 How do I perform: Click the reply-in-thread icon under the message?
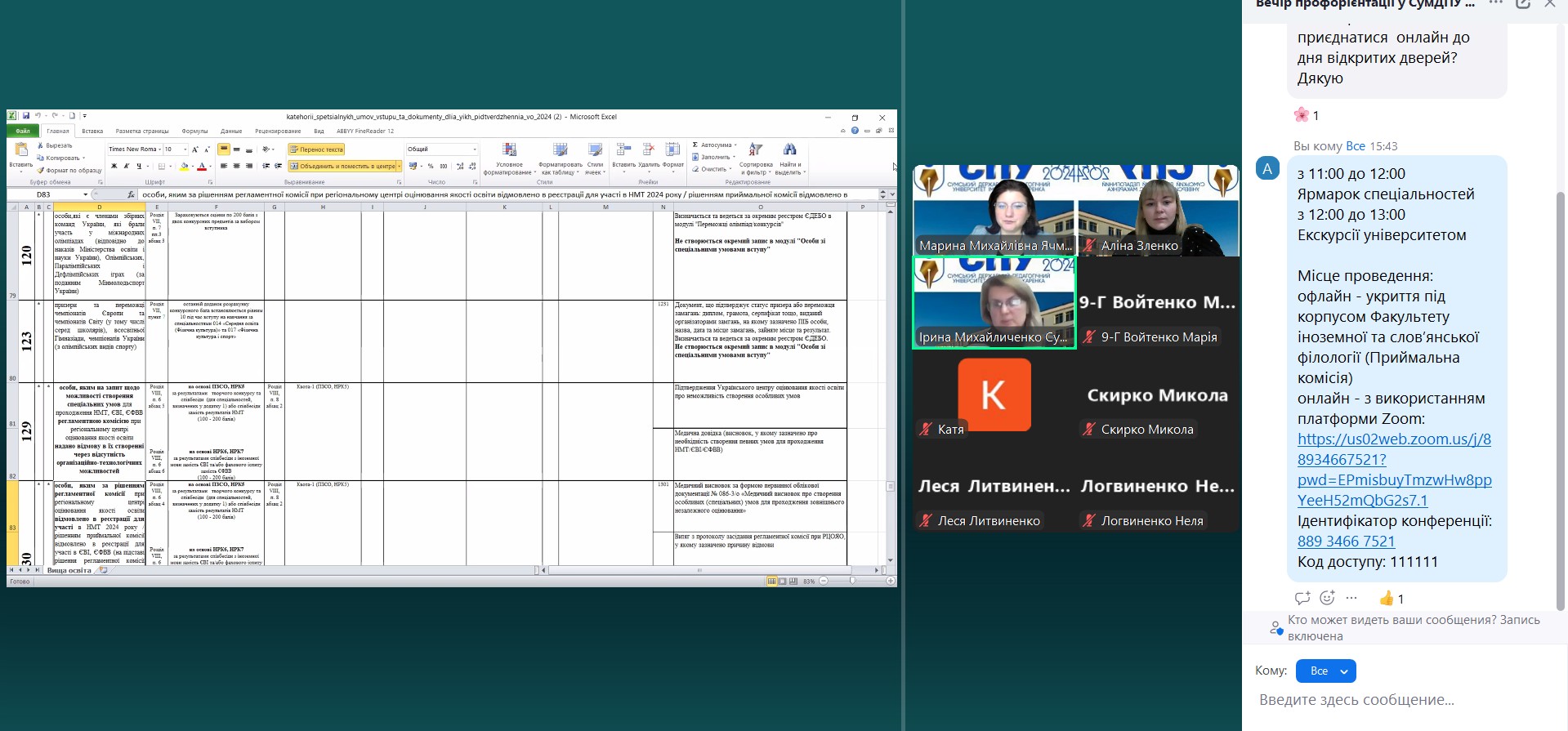click(x=1302, y=598)
